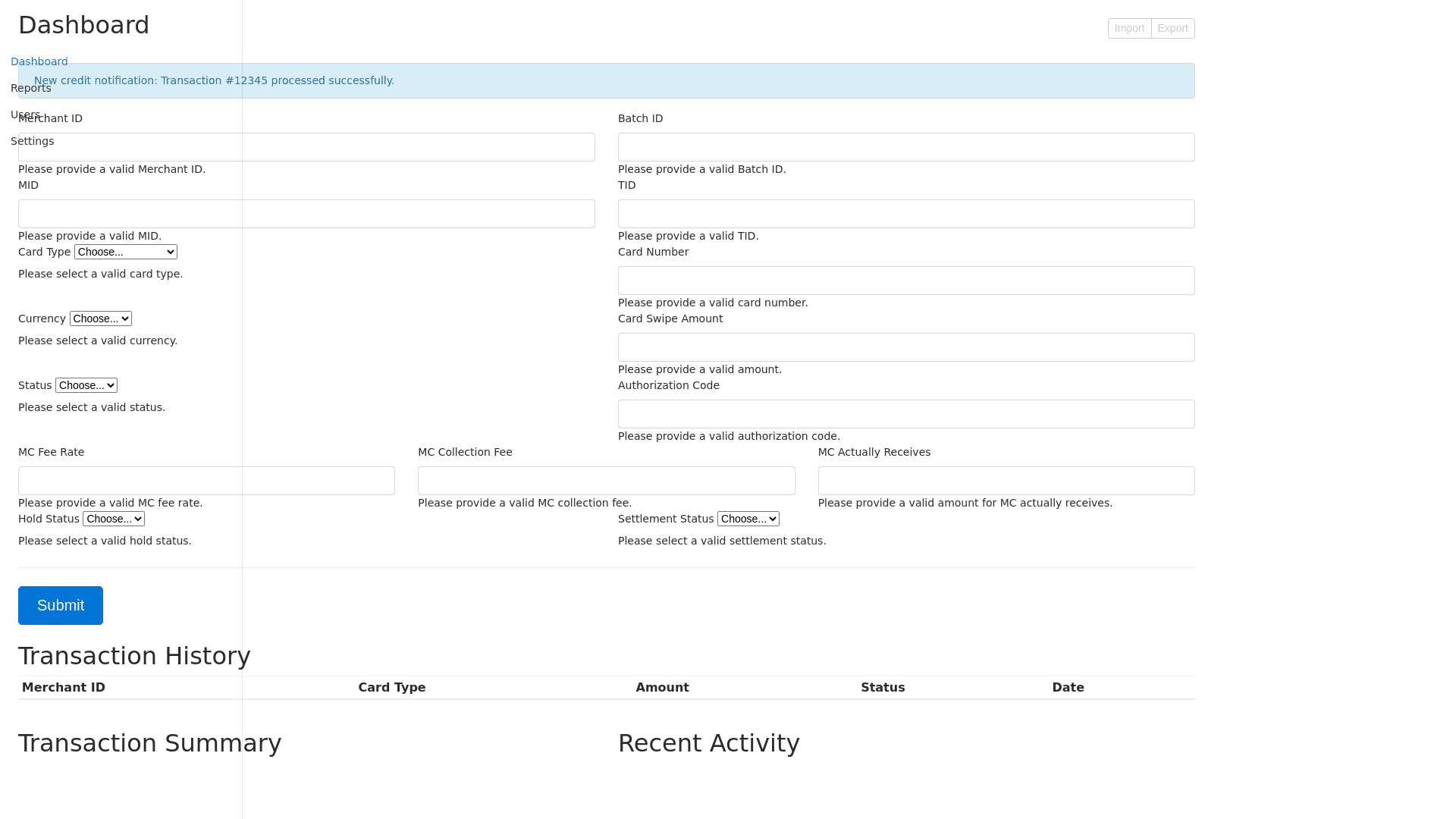The image size is (1456, 819).
Task: Open Users in the sidebar
Action: click(x=25, y=115)
